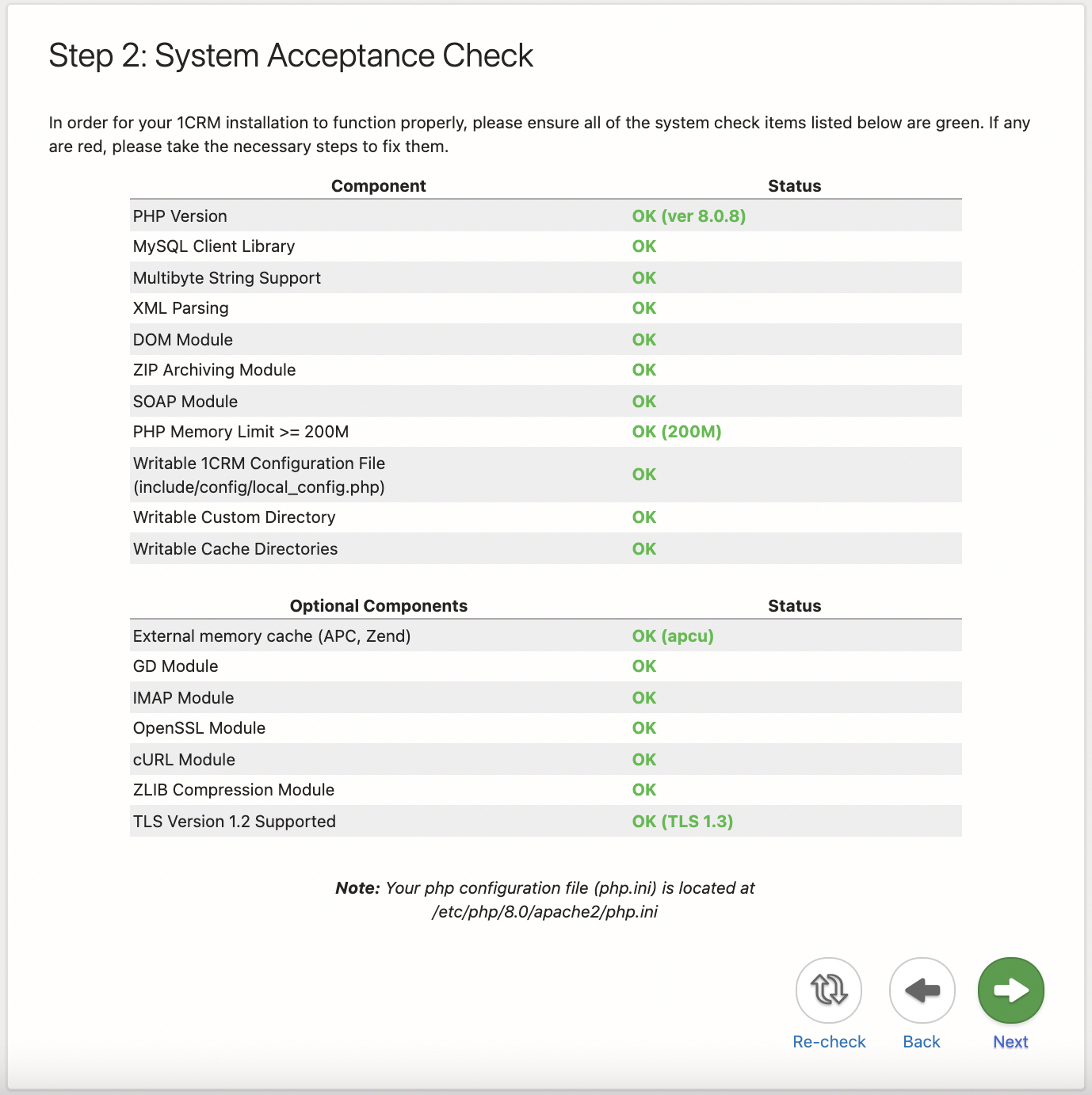Click 'ZLIB Compression Module' label
This screenshot has height=1095, width=1092.
pyautogui.click(x=234, y=790)
